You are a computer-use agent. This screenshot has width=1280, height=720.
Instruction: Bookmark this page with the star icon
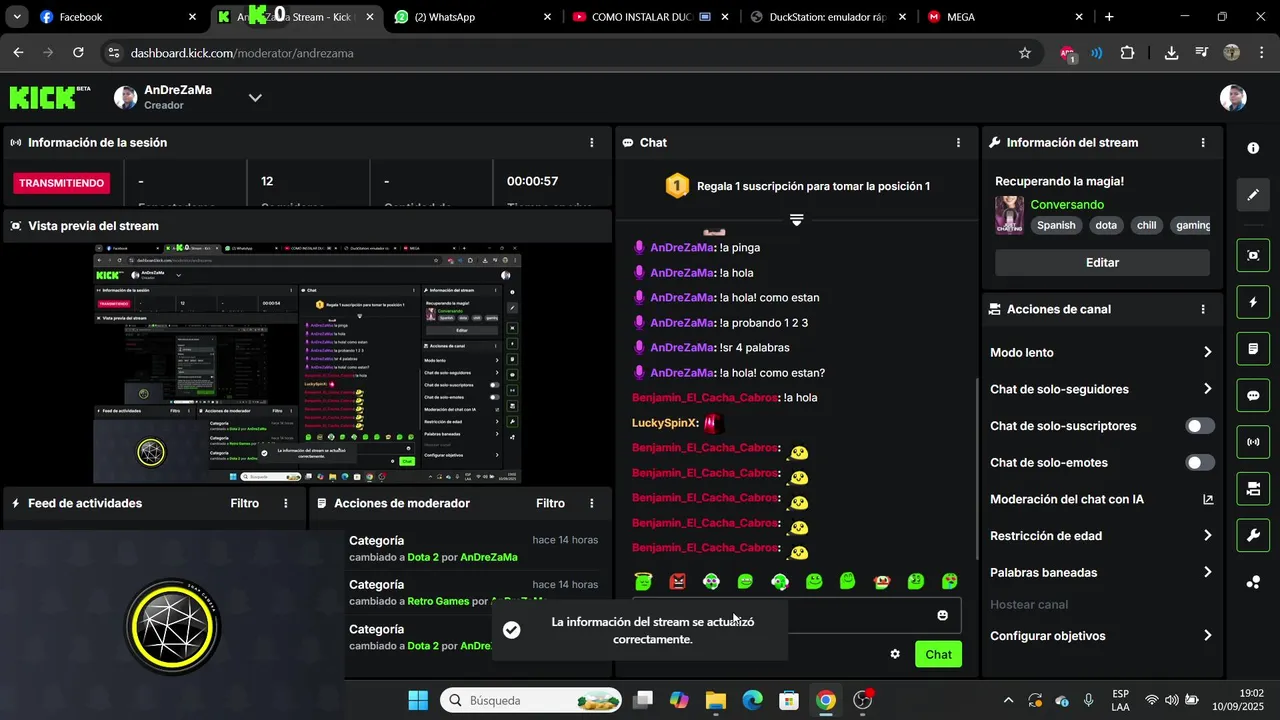point(1025,53)
